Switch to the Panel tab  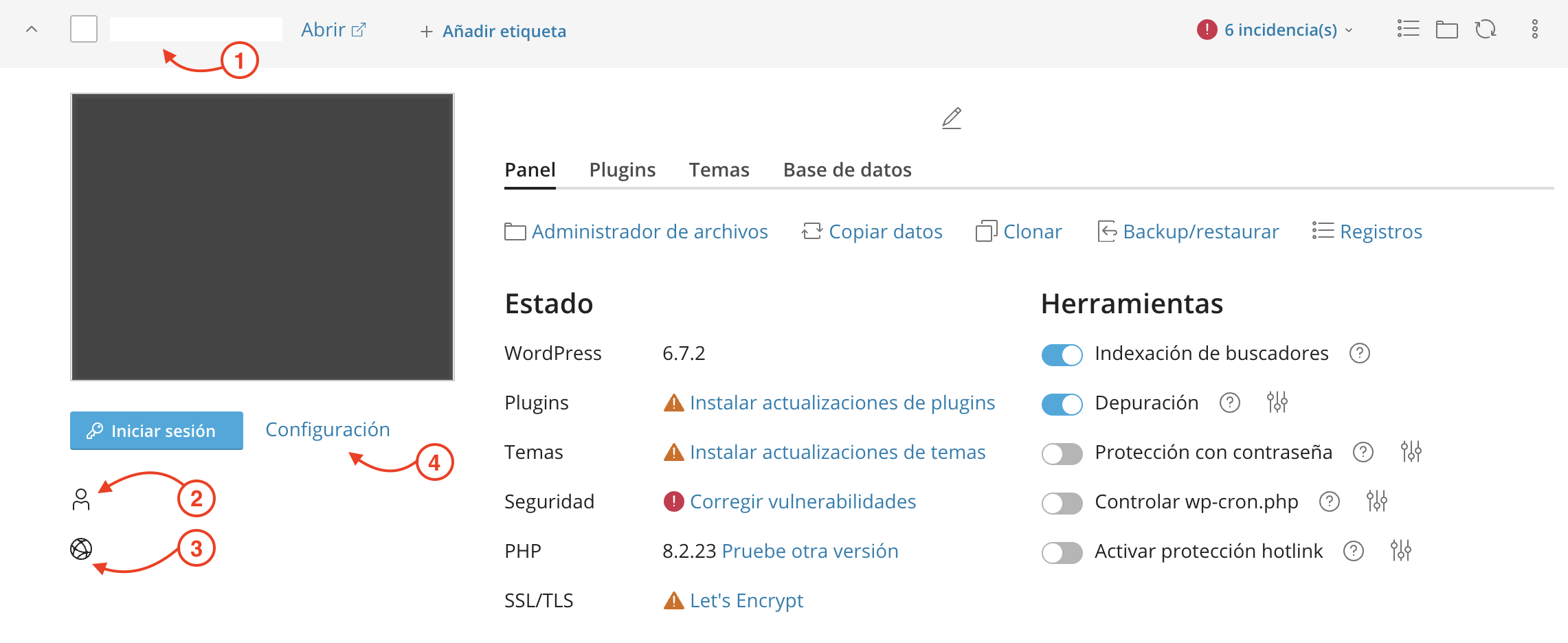530,170
